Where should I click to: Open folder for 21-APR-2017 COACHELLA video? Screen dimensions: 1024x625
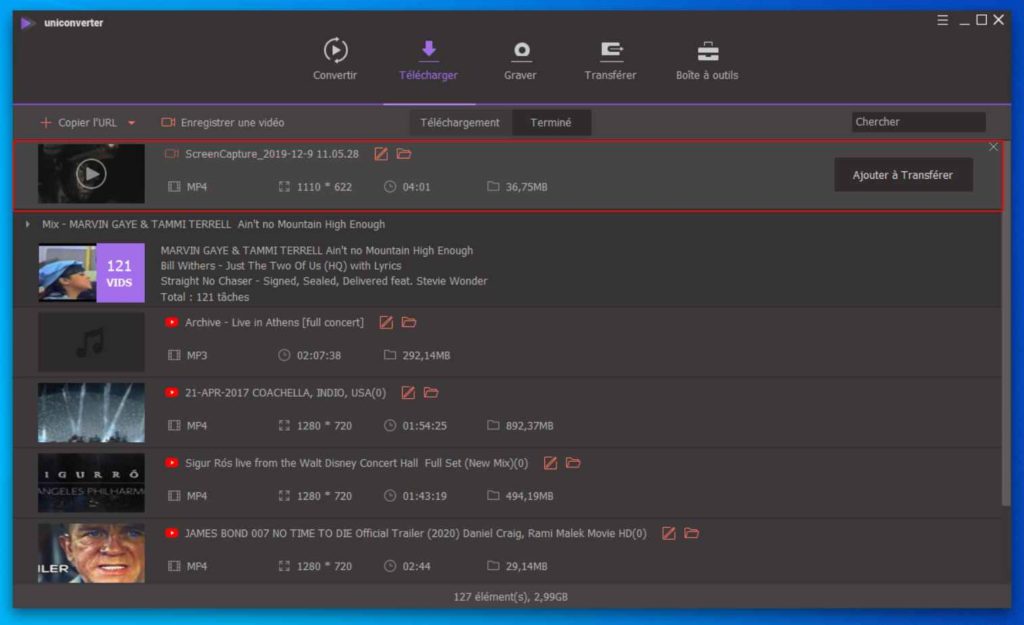pyautogui.click(x=431, y=393)
